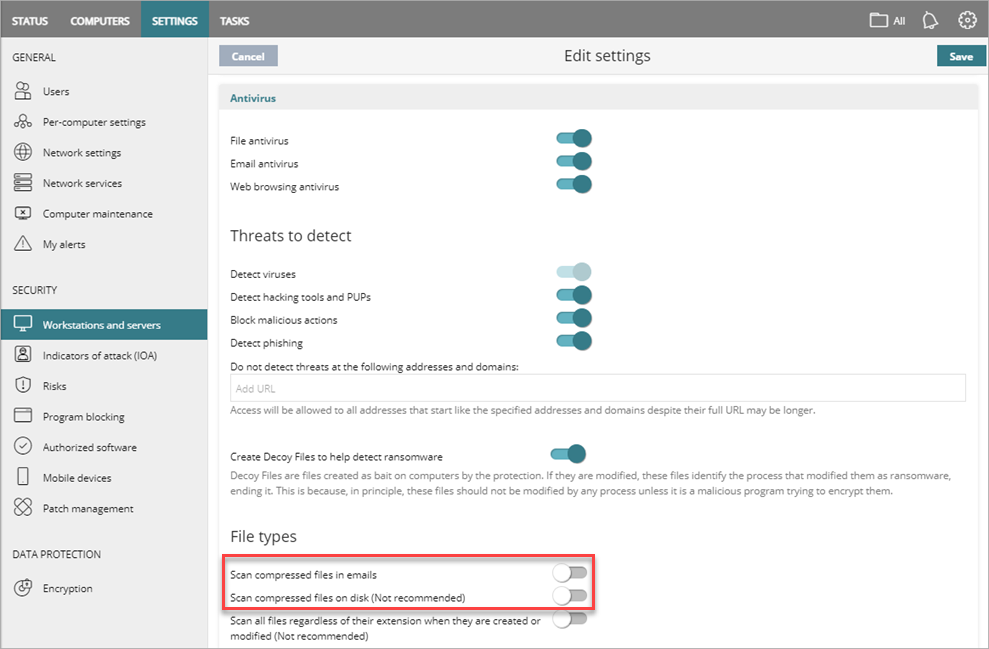View My alerts warning icon

pyautogui.click(x=23, y=243)
